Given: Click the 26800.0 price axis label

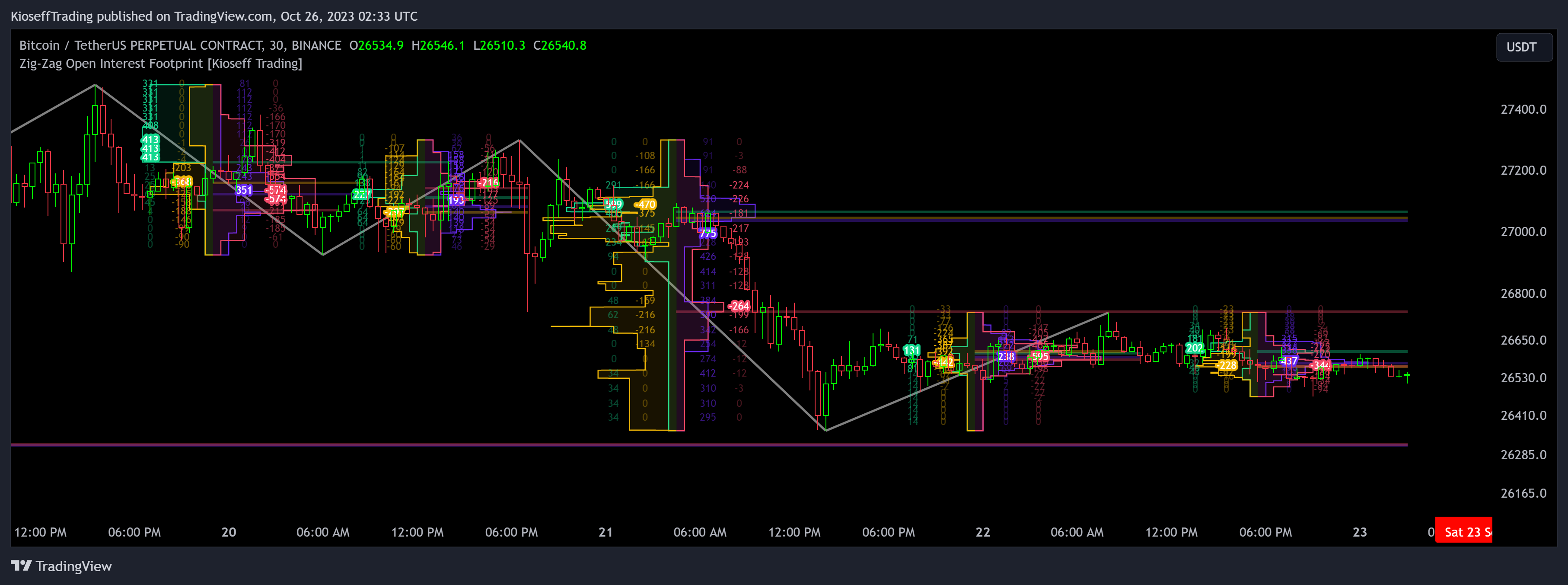Looking at the screenshot, I should [1523, 294].
